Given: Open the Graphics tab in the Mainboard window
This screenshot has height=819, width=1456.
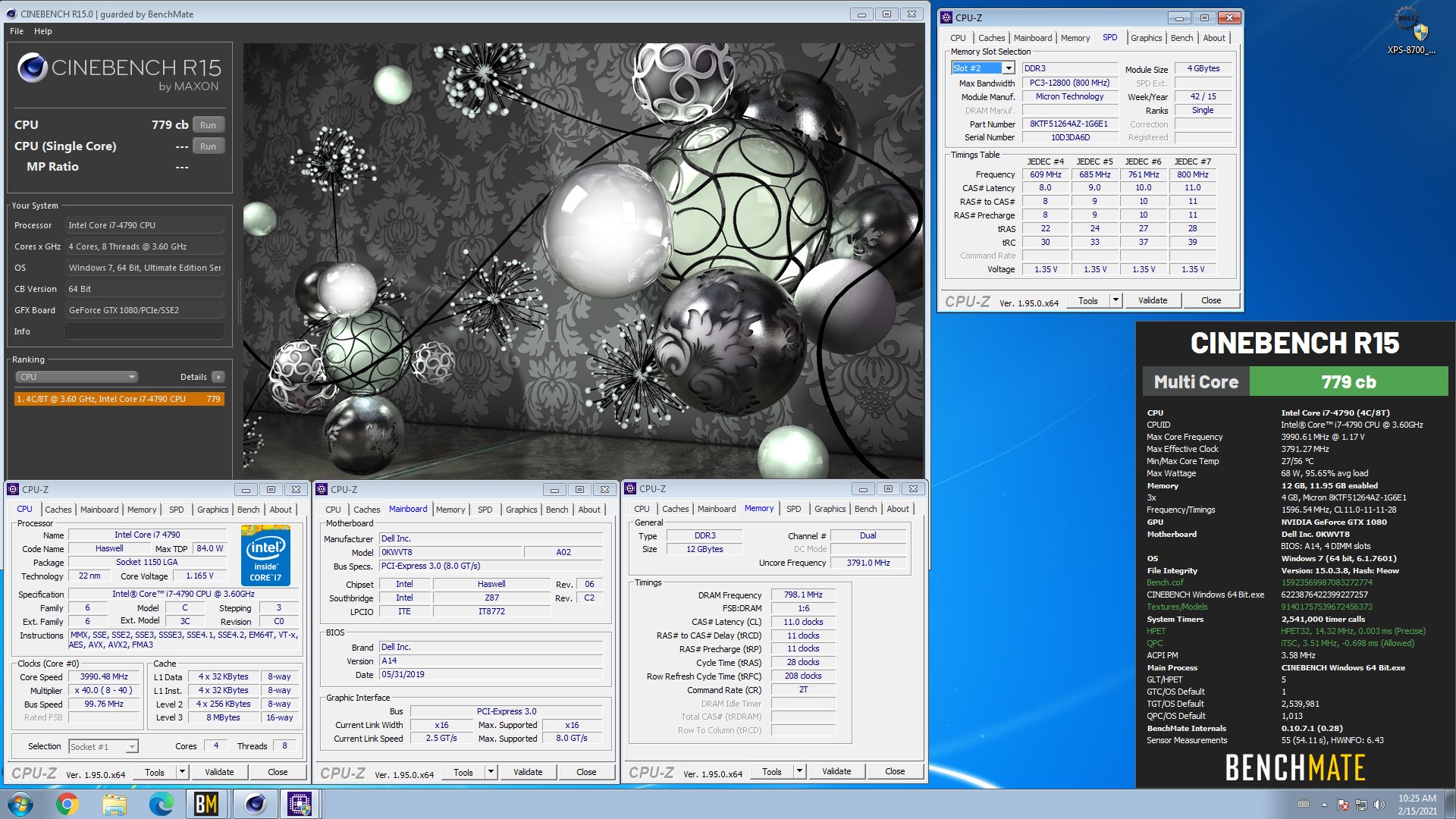Looking at the screenshot, I should point(521,510).
